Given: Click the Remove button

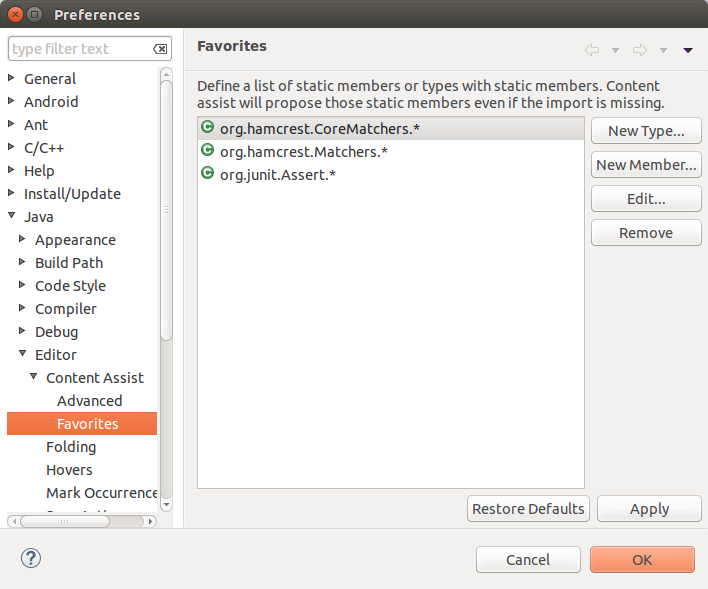Looking at the screenshot, I should (x=646, y=233).
